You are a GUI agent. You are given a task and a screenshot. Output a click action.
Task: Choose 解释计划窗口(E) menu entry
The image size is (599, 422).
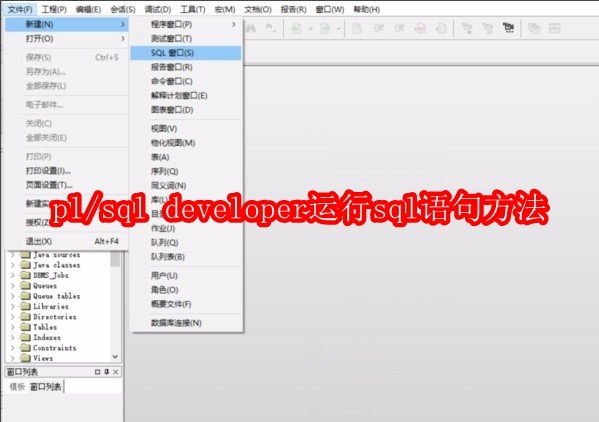click(x=186, y=95)
